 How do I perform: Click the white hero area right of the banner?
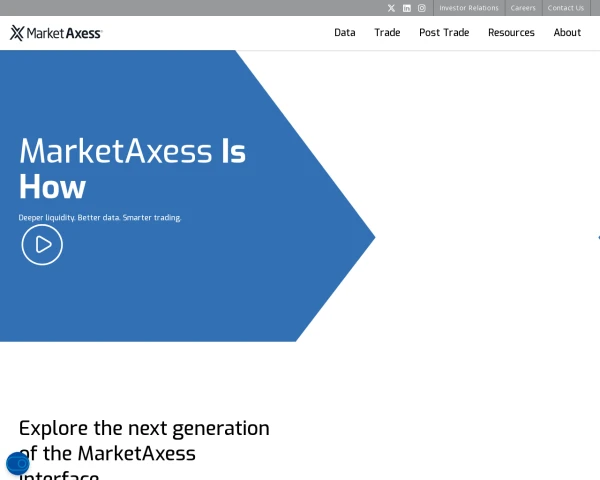[480, 200]
